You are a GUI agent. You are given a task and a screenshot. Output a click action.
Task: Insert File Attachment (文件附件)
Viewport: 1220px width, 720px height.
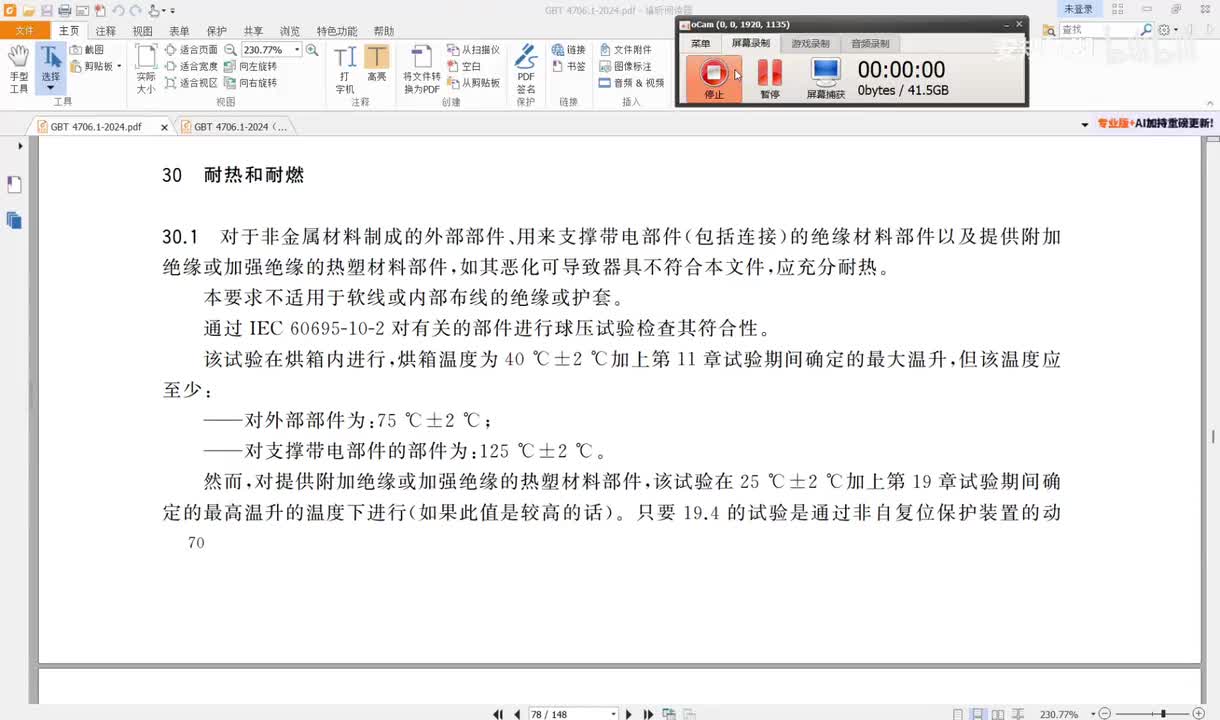tap(626, 49)
